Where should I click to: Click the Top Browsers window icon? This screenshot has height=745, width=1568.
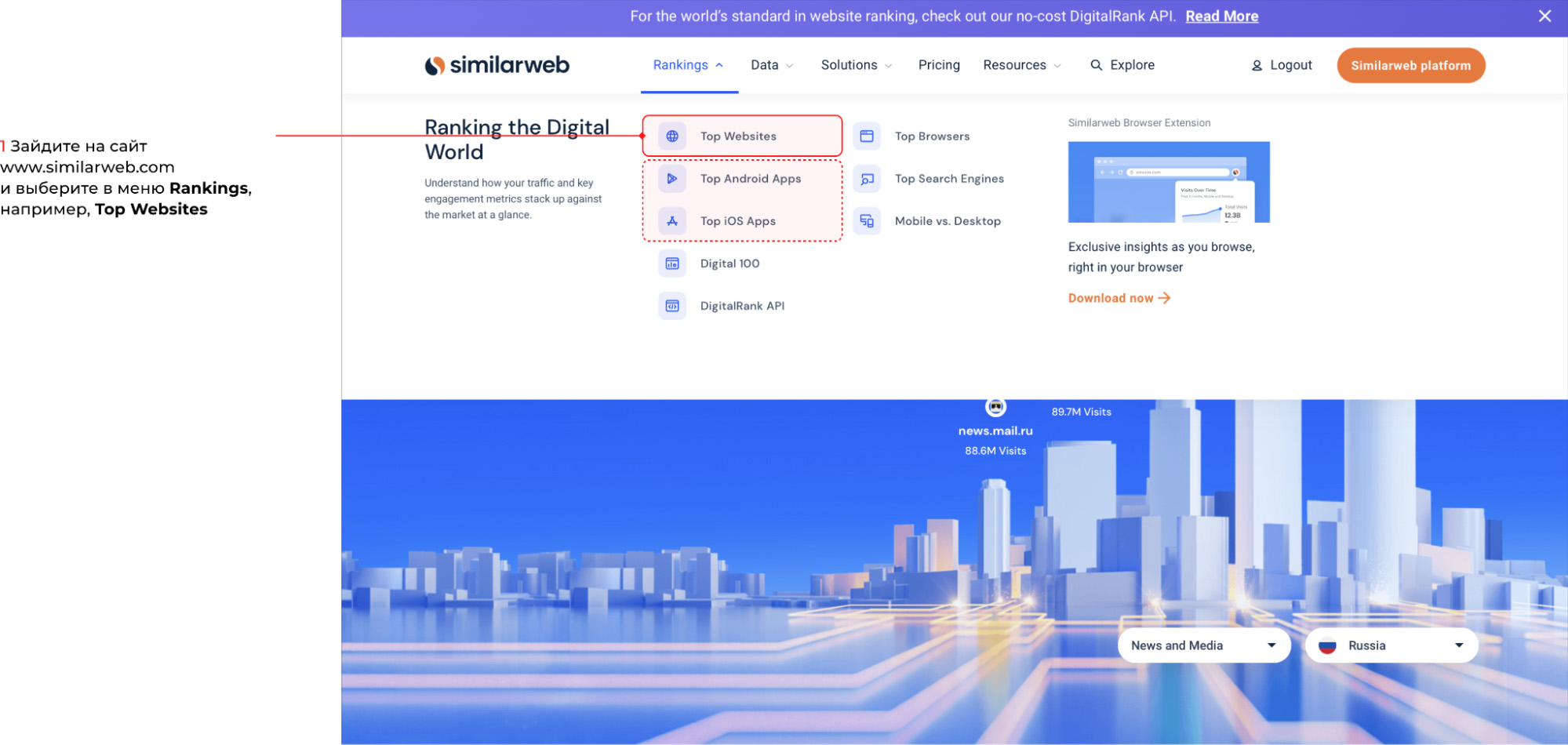coord(867,136)
